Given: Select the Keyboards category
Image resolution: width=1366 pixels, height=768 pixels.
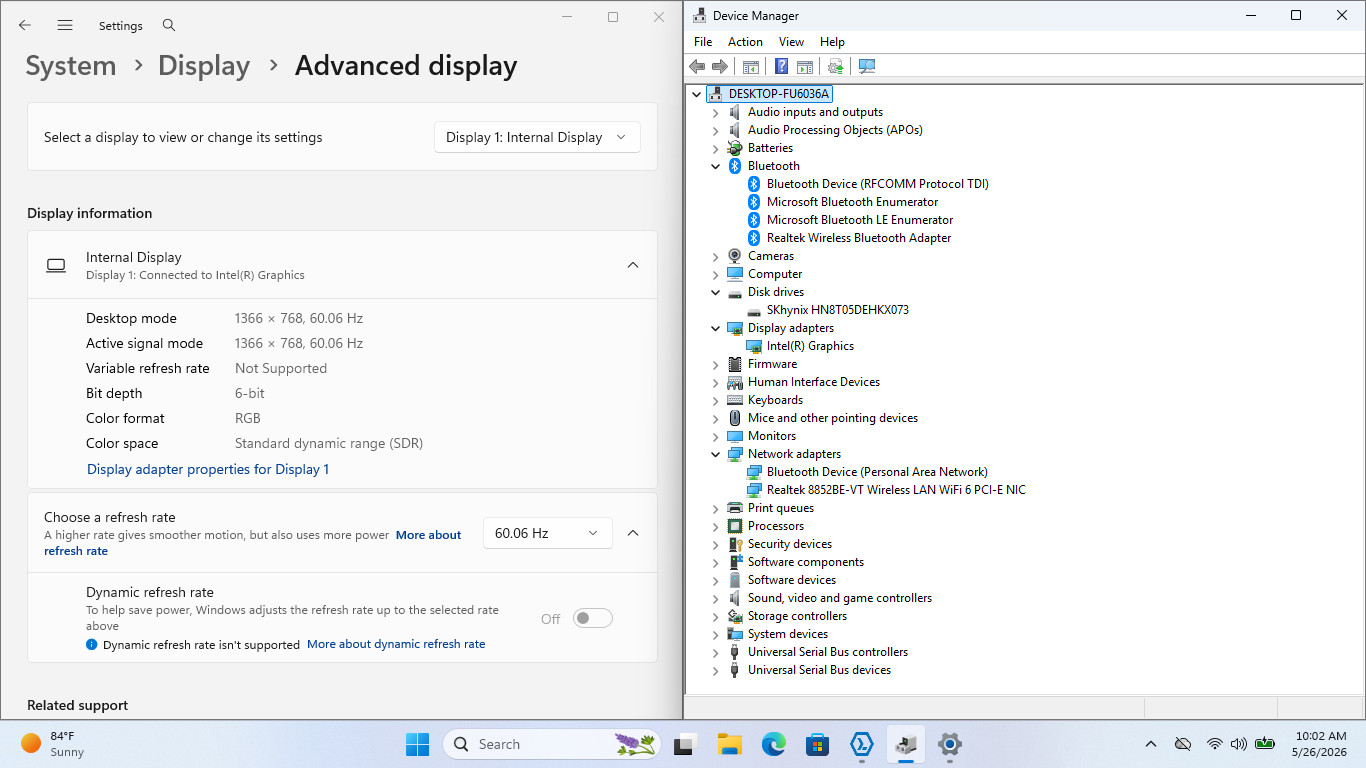Looking at the screenshot, I should (x=775, y=400).
